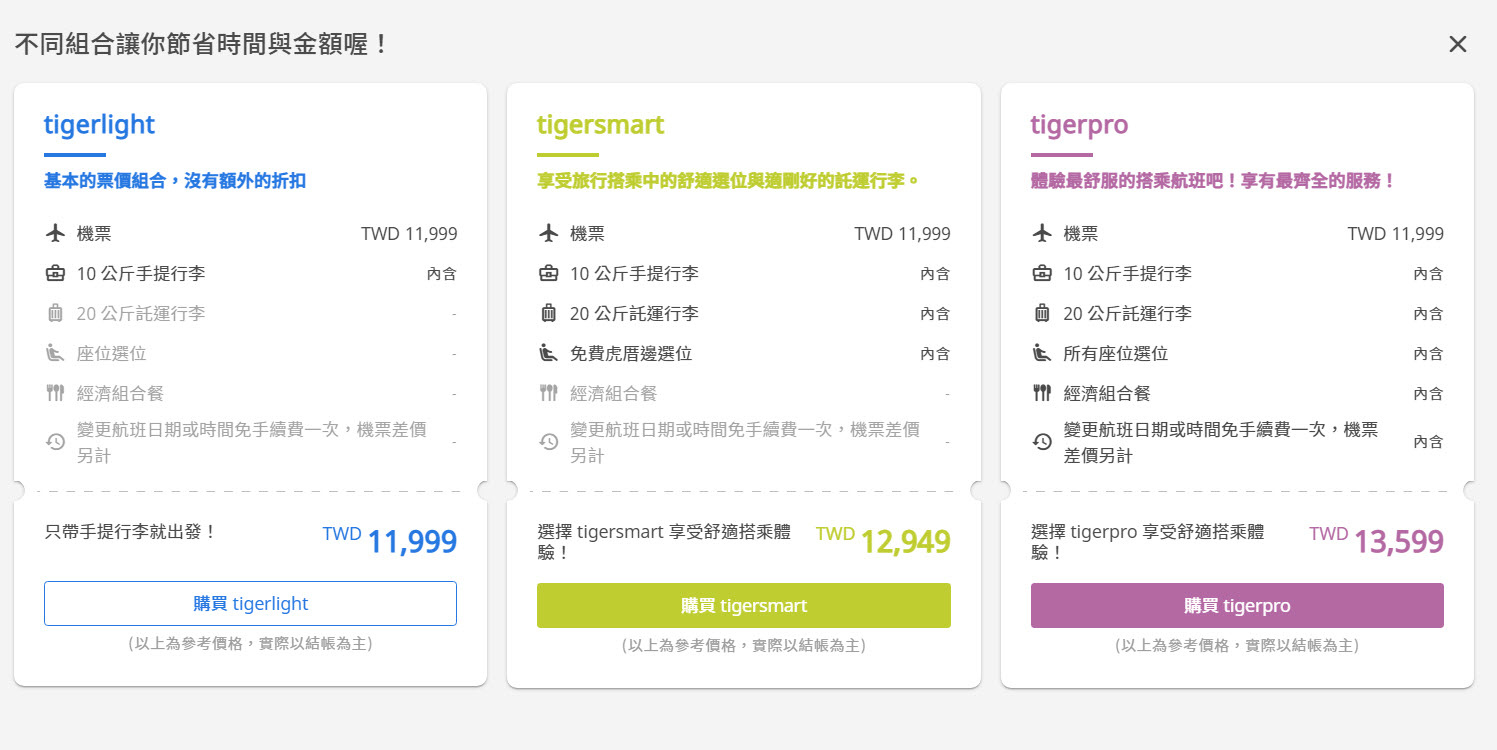Click the tigerpro total price 13,599

1399,542
